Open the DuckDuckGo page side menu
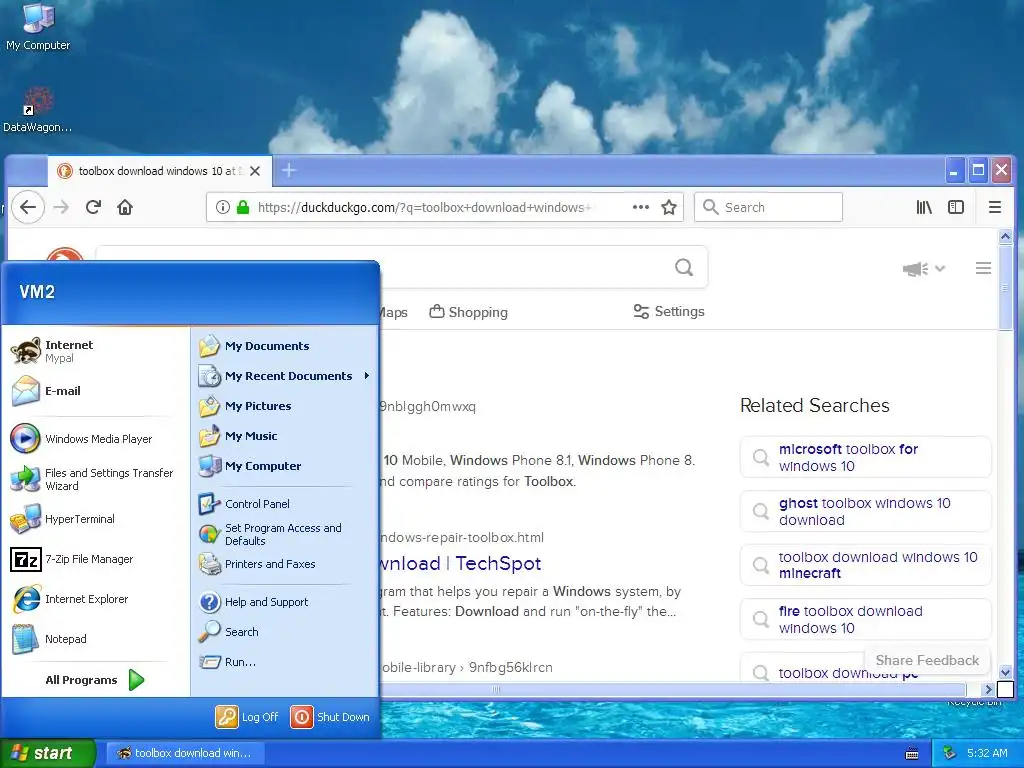The height and width of the screenshot is (768, 1024). 983,268
